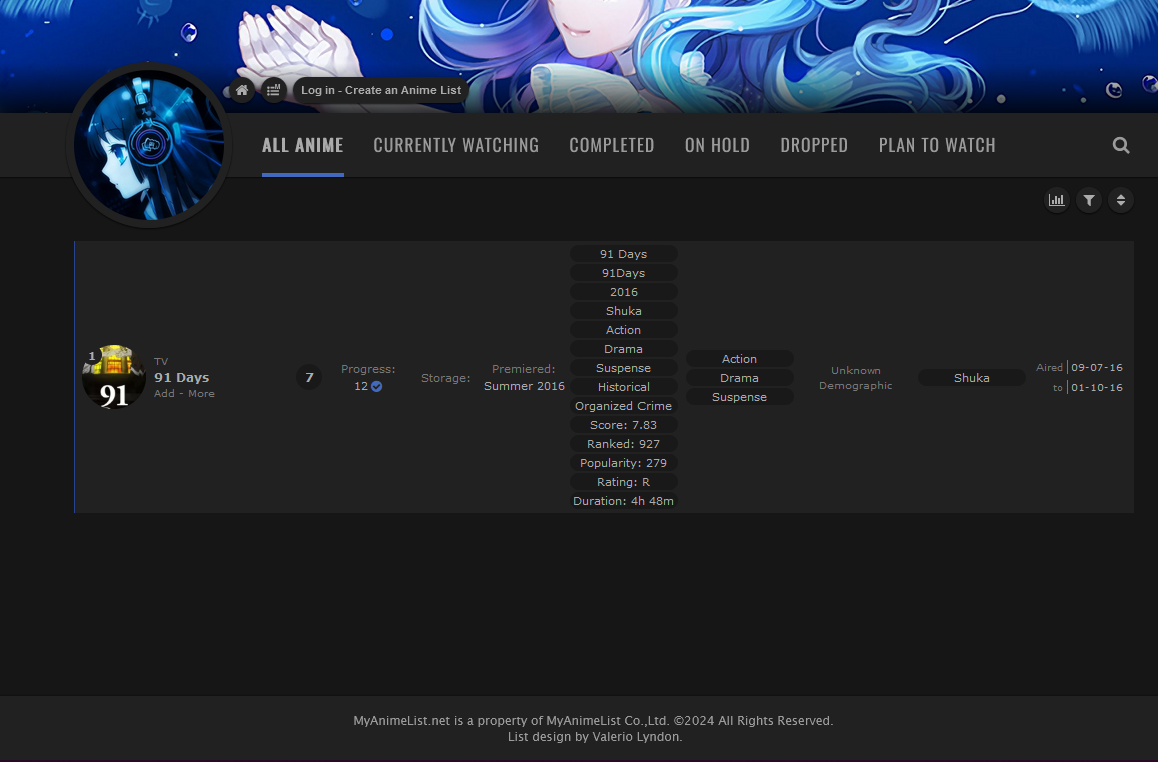
Task: Go to the Plan to Watch tab
Action: point(937,145)
